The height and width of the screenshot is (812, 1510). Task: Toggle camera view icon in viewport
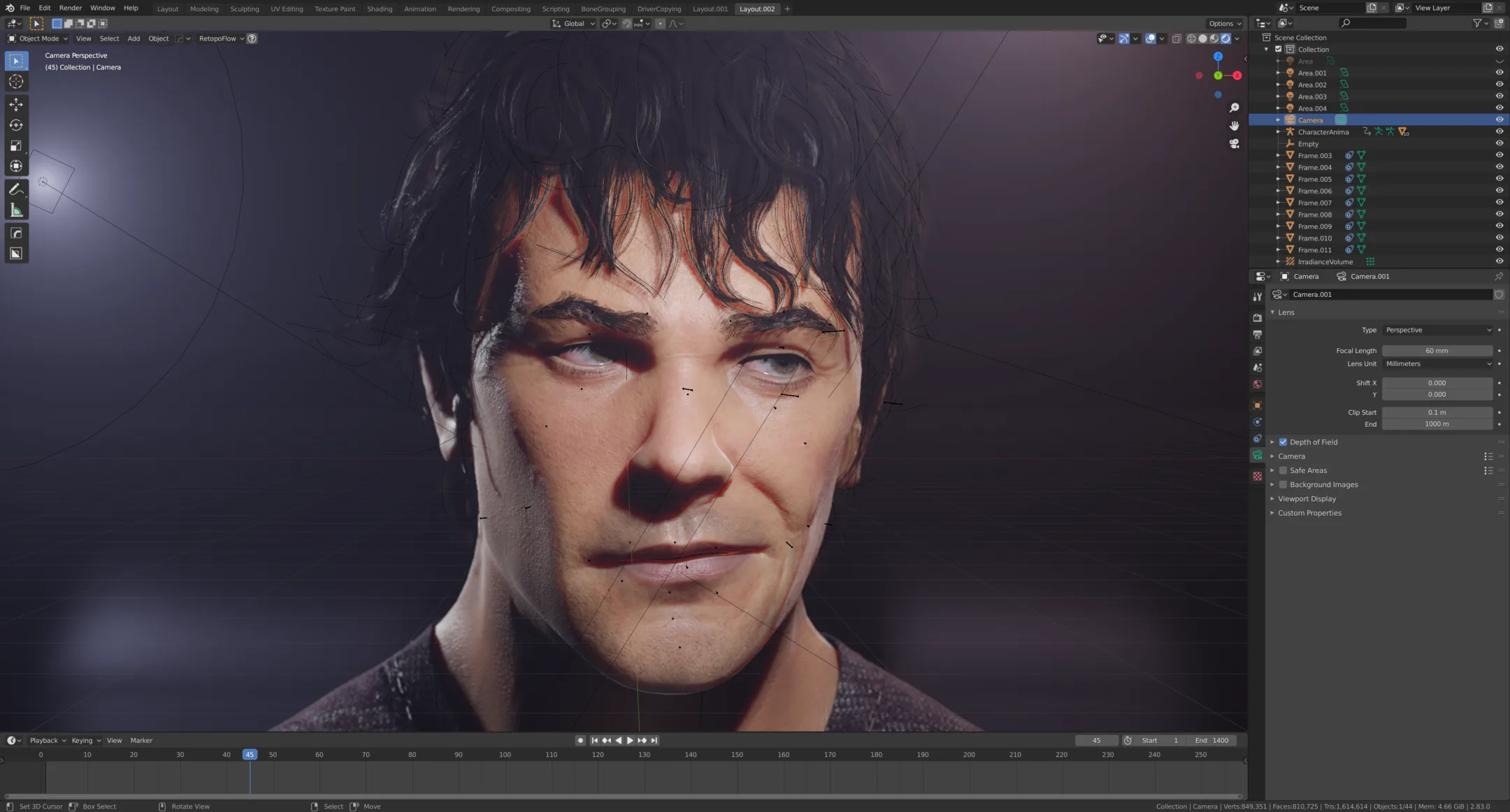(1235, 143)
